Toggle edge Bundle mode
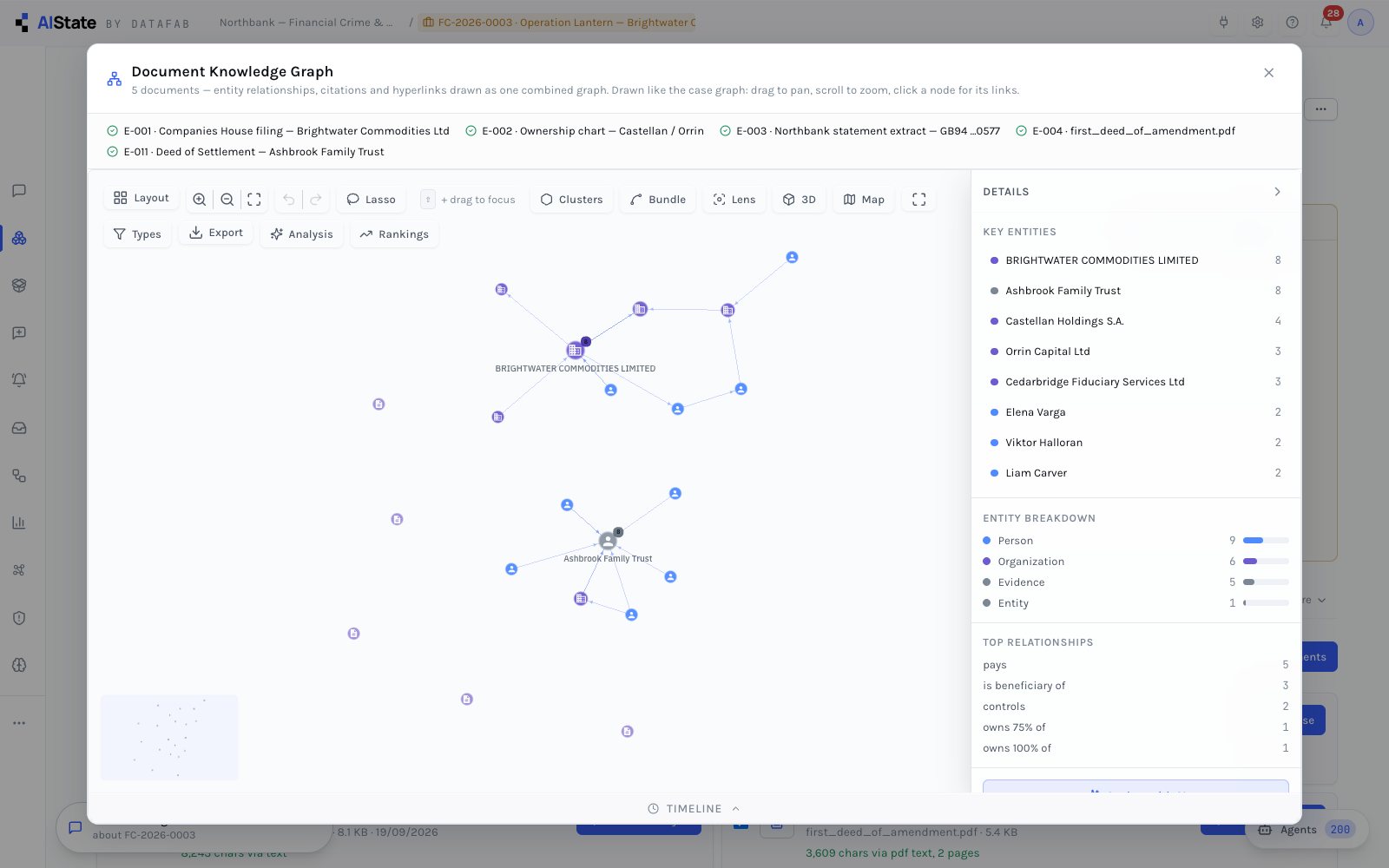Screen dimensions: 1389x868 pyautogui.click(x=658, y=200)
